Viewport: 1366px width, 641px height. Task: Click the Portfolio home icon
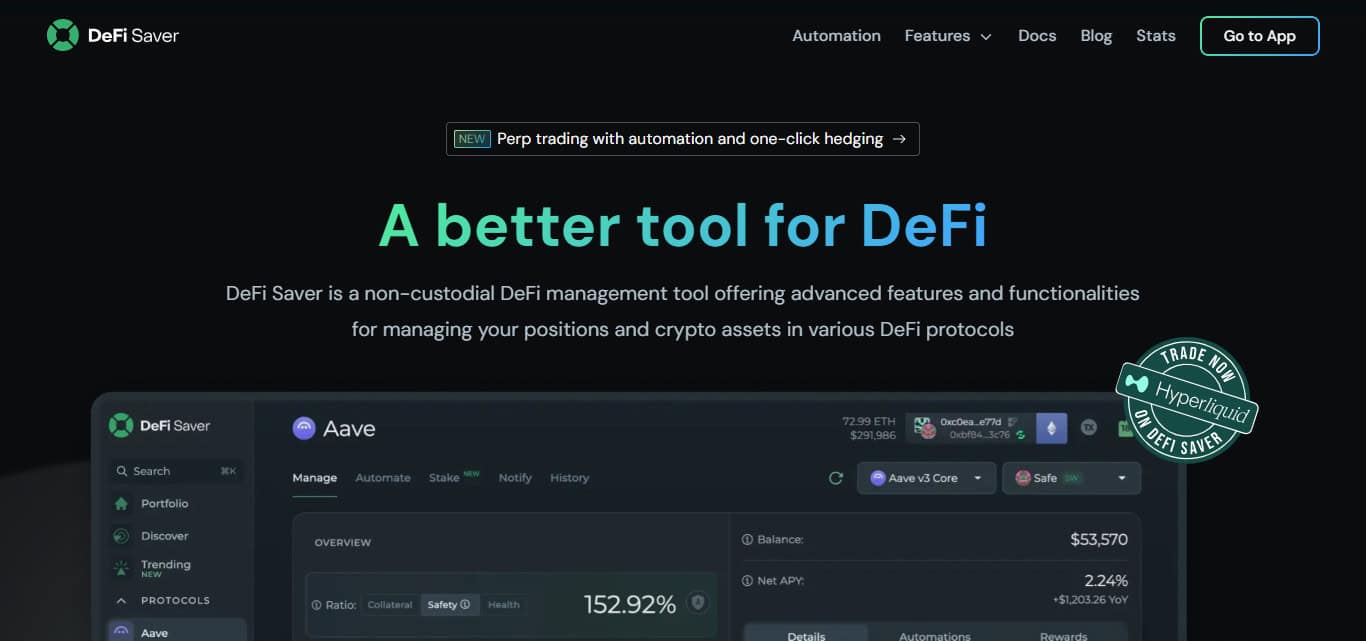pos(122,504)
